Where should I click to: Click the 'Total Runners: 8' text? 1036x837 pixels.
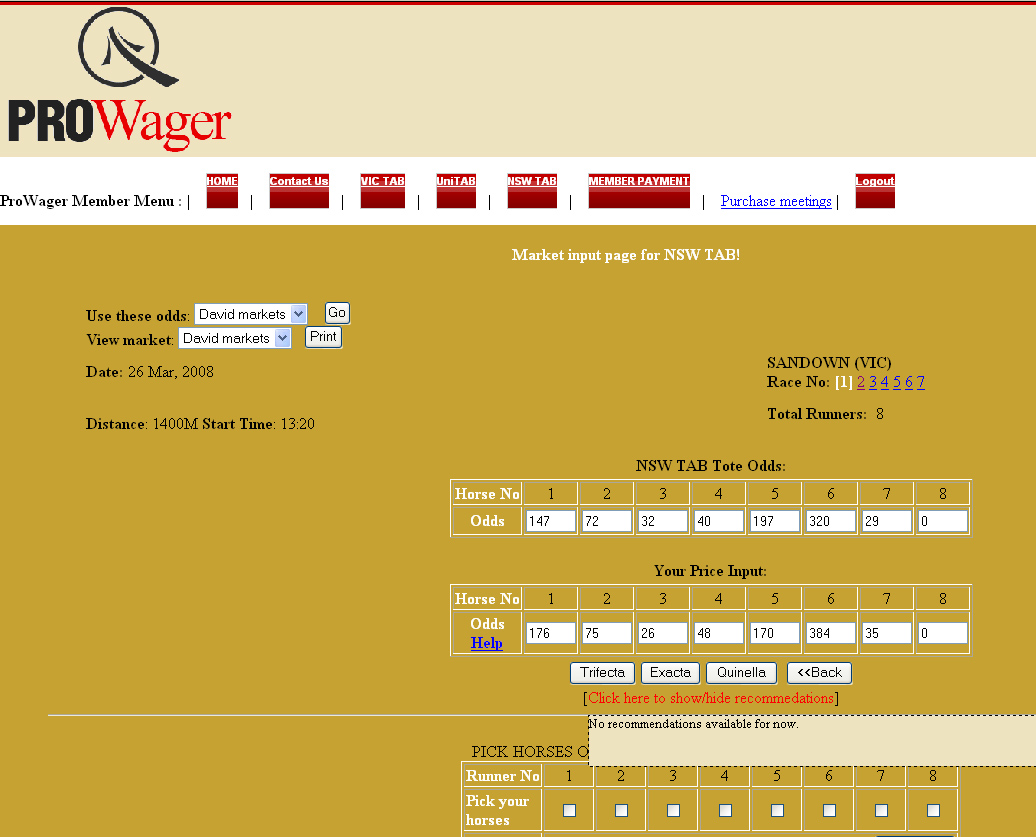(825, 414)
